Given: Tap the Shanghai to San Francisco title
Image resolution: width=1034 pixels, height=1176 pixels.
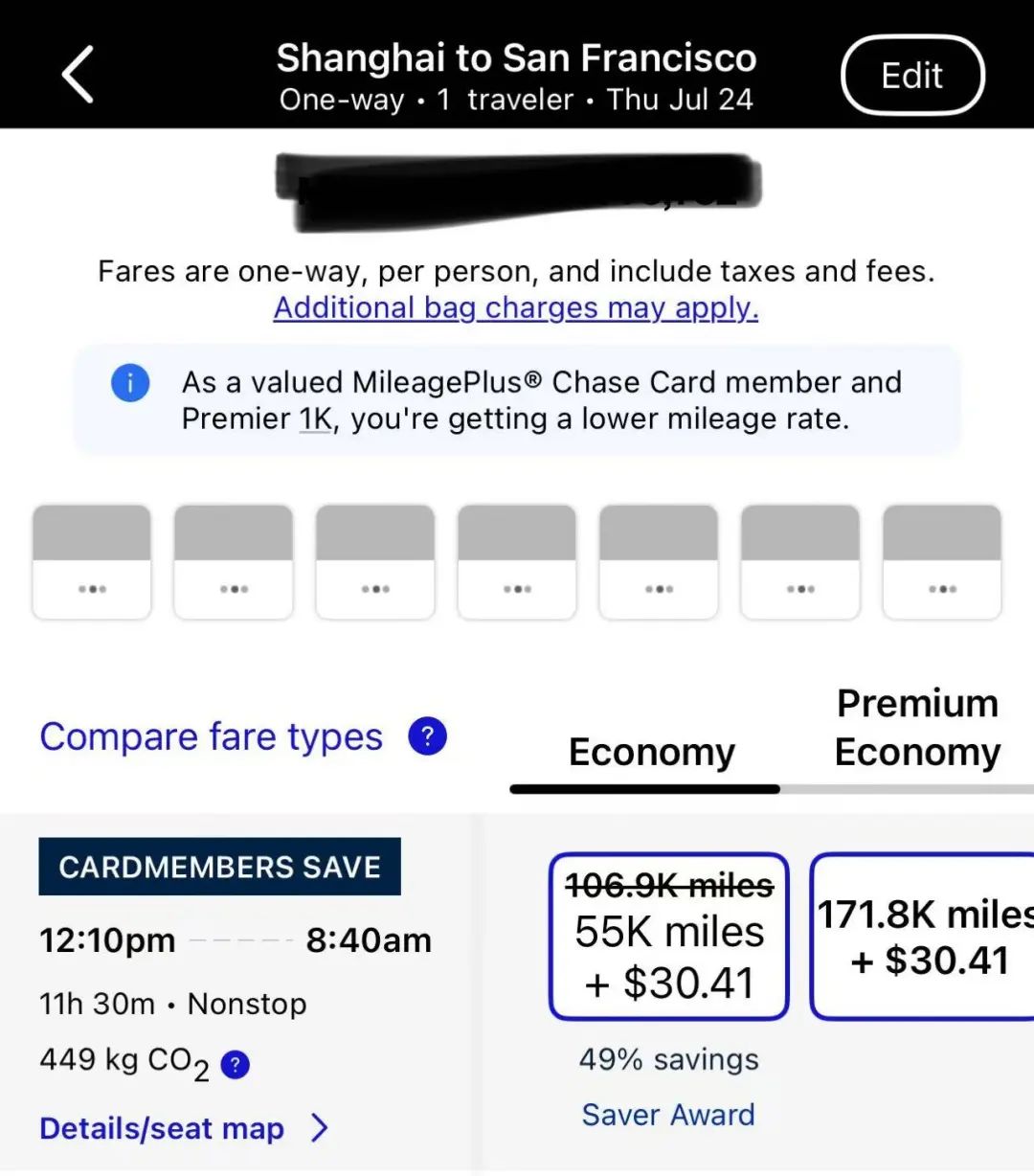Looking at the screenshot, I should pos(516,58).
